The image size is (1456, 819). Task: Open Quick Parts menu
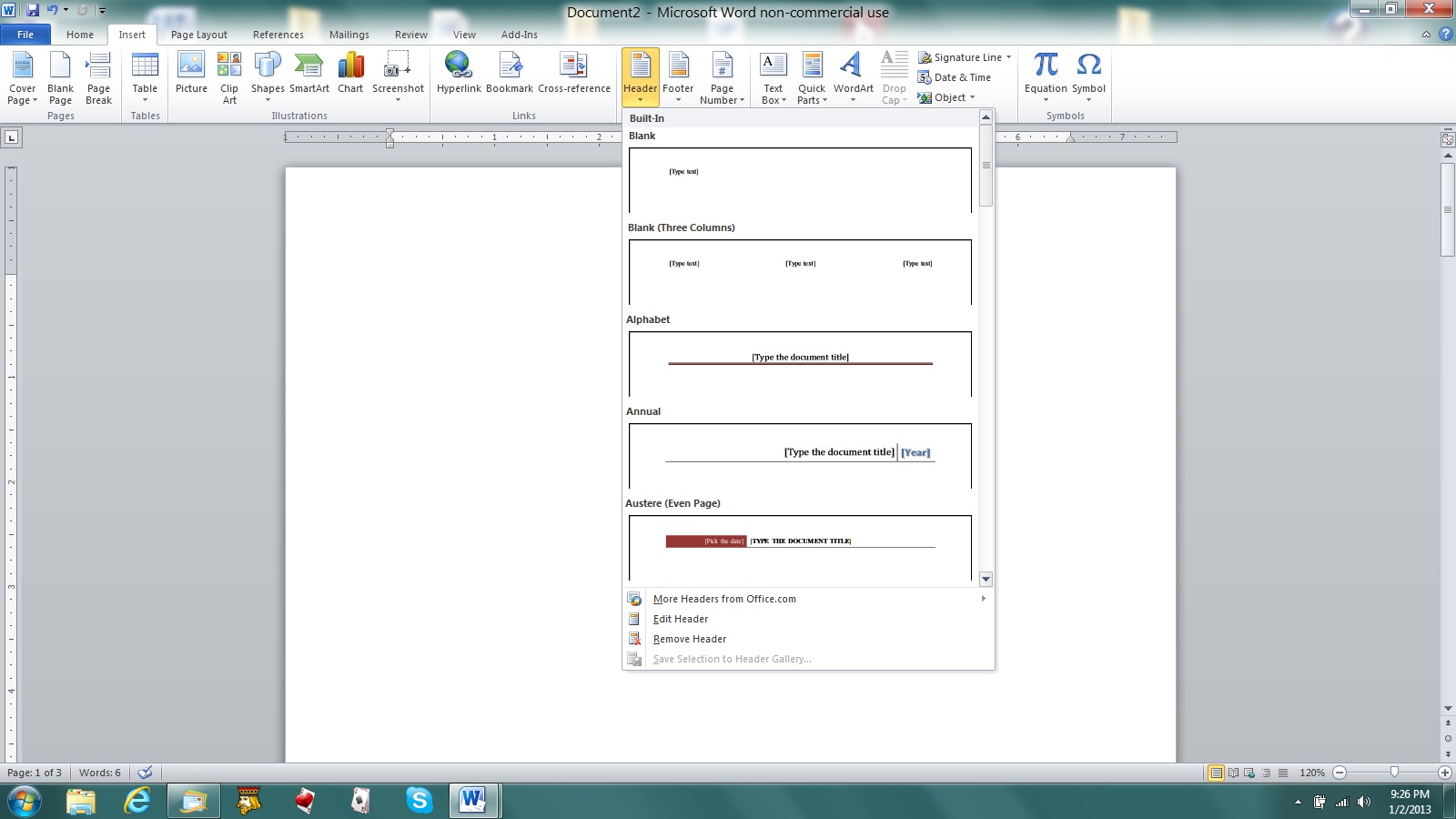(812, 78)
